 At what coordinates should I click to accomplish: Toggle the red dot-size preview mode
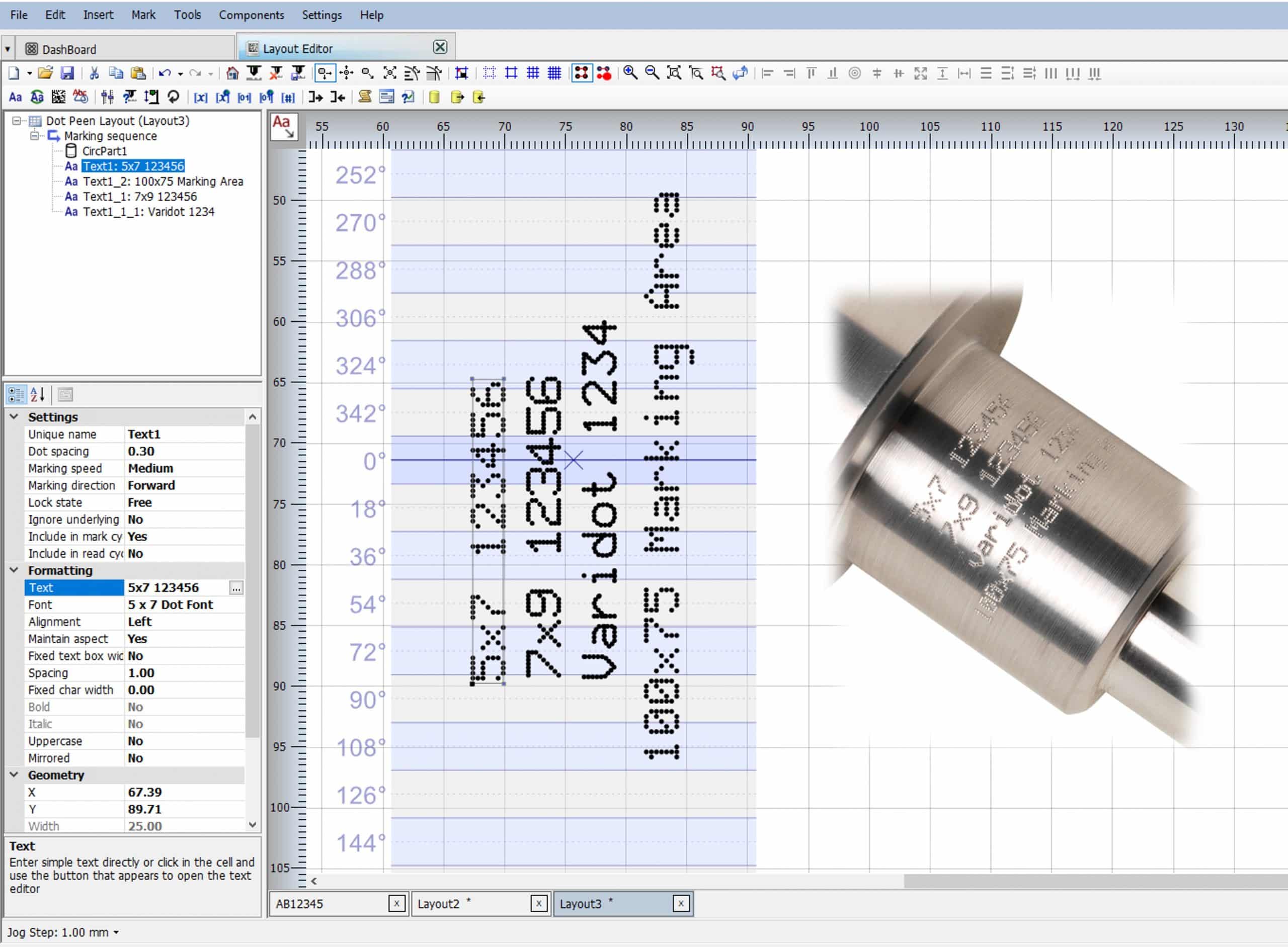(604, 73)
